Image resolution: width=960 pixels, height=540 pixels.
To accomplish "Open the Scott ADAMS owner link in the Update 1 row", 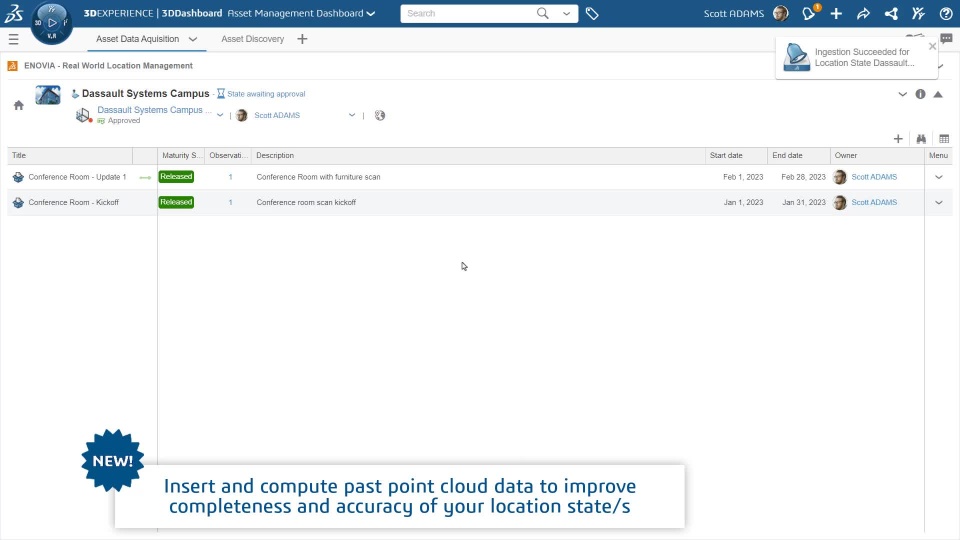I will (874, 177).
